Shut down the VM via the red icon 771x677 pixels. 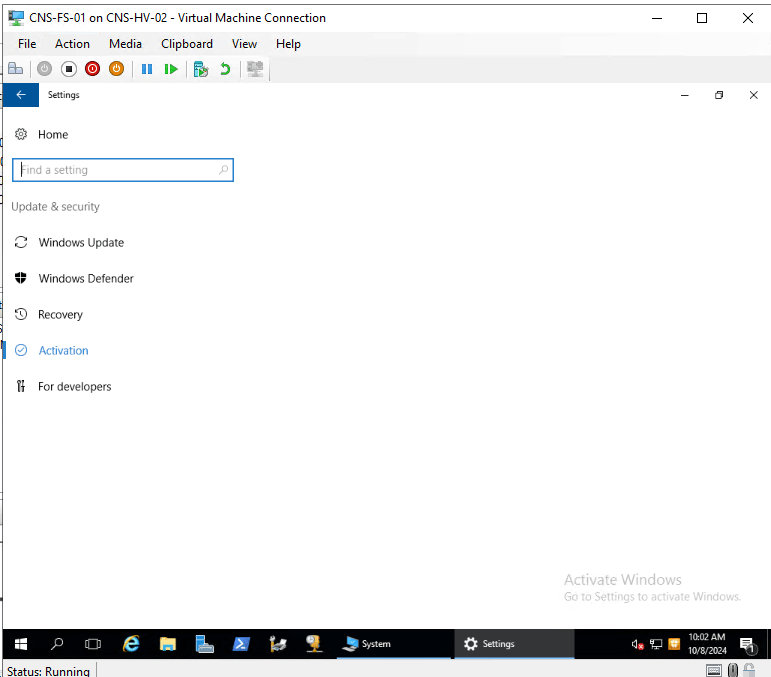[92, 69]
